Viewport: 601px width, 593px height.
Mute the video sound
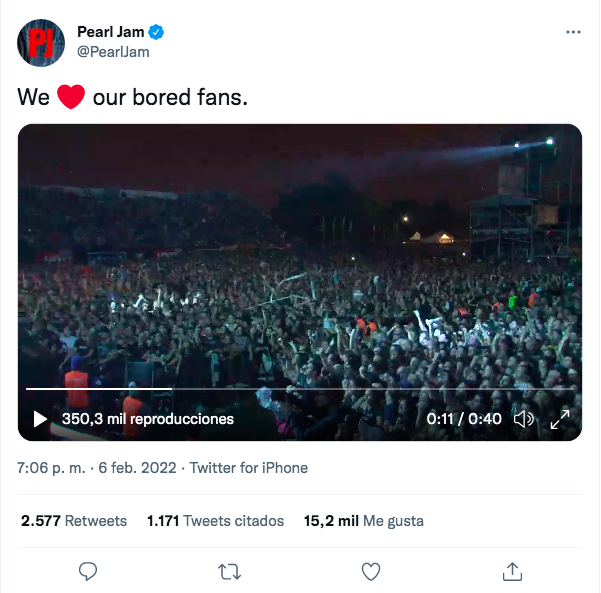click(523, 419)
